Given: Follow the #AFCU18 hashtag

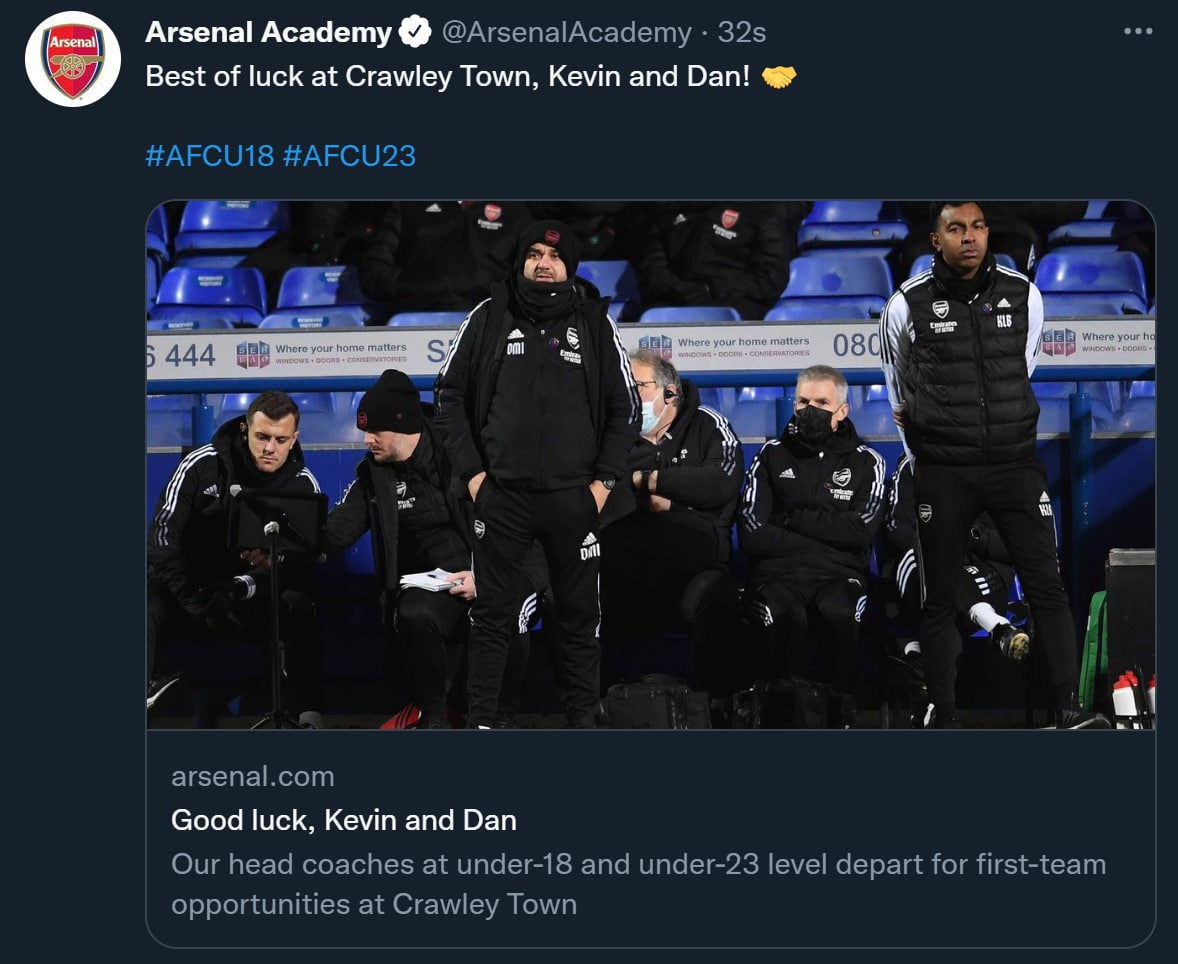Looking at the screenshot, I should point(209,156).
